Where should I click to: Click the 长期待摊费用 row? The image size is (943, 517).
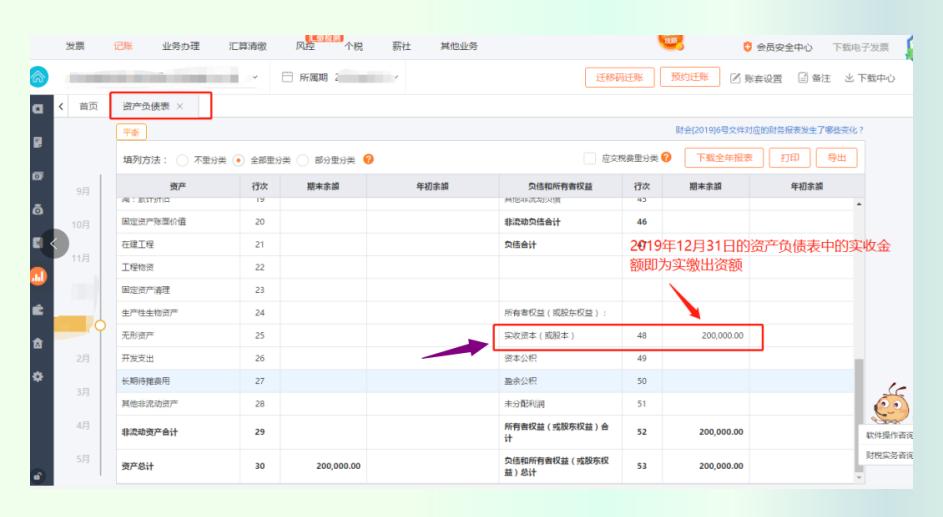click(x=485, y=381)
